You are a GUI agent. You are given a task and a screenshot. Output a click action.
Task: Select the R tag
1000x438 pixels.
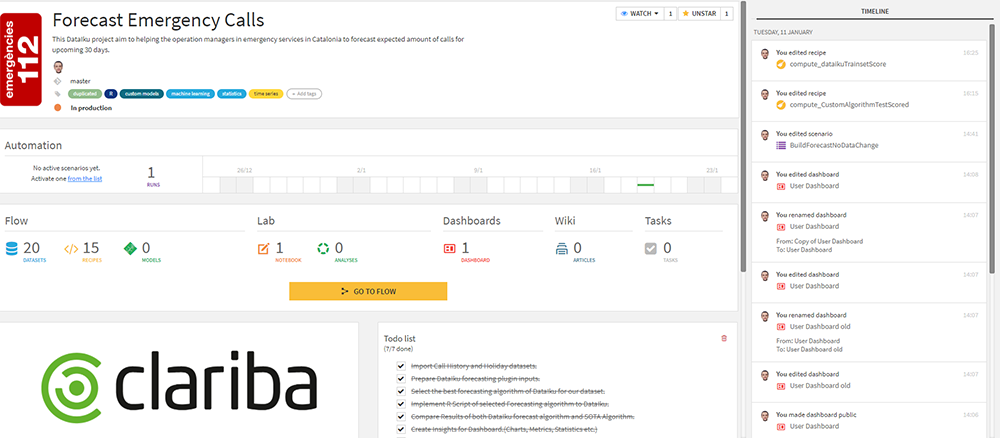[110, 94]
